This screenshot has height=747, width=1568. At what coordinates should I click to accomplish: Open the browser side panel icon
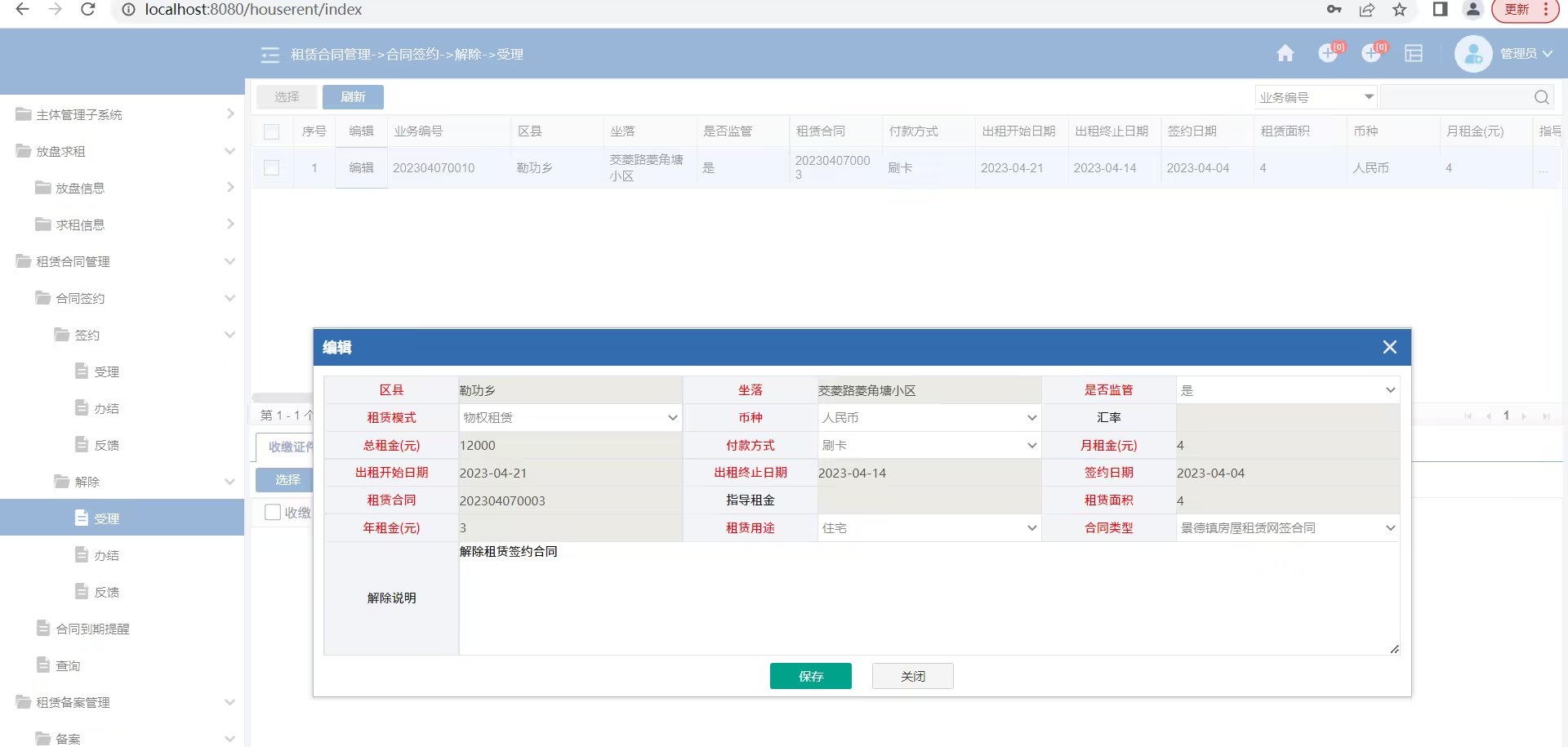1441,10
